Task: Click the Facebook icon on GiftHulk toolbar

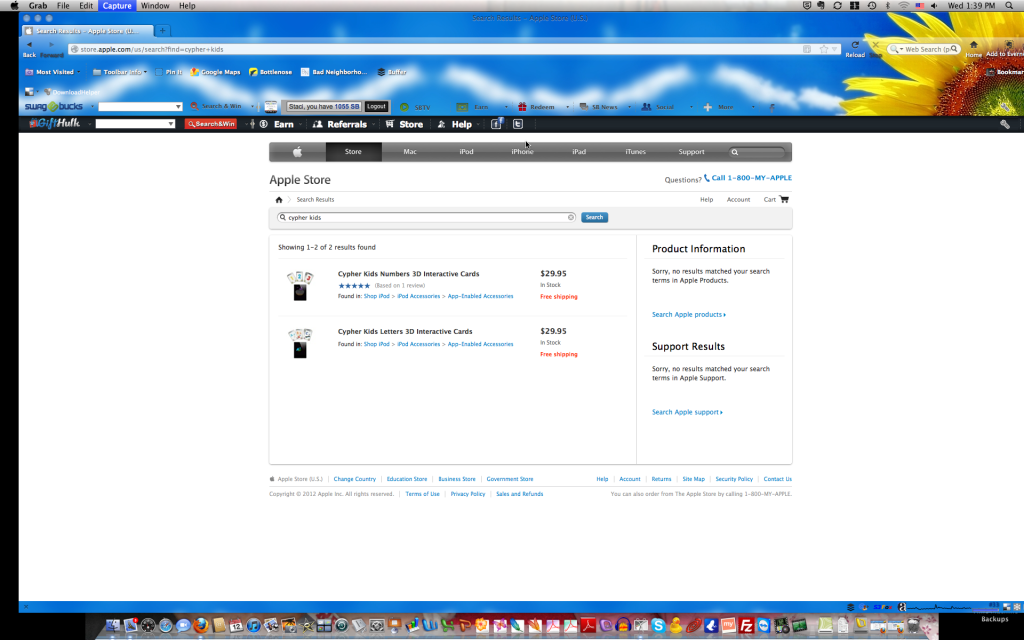Action: point(496,124)
